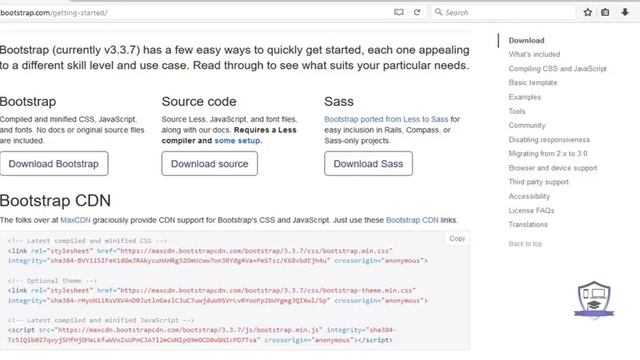Click the 'Sass' heading

[x=339, y=102]
